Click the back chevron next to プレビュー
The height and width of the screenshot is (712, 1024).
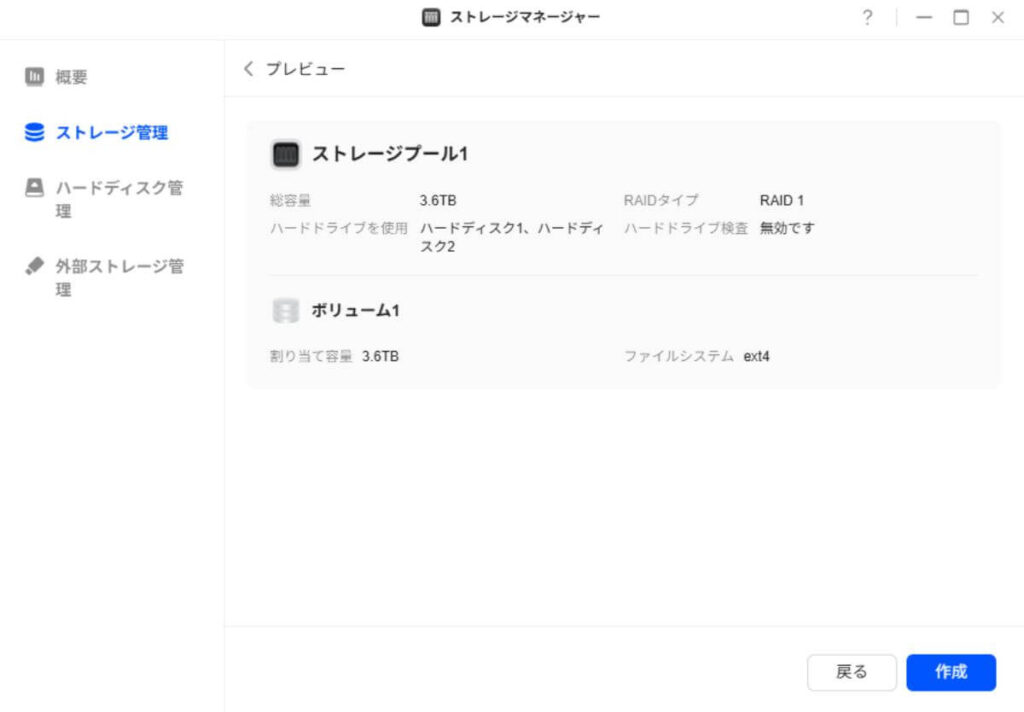point(247,68)
